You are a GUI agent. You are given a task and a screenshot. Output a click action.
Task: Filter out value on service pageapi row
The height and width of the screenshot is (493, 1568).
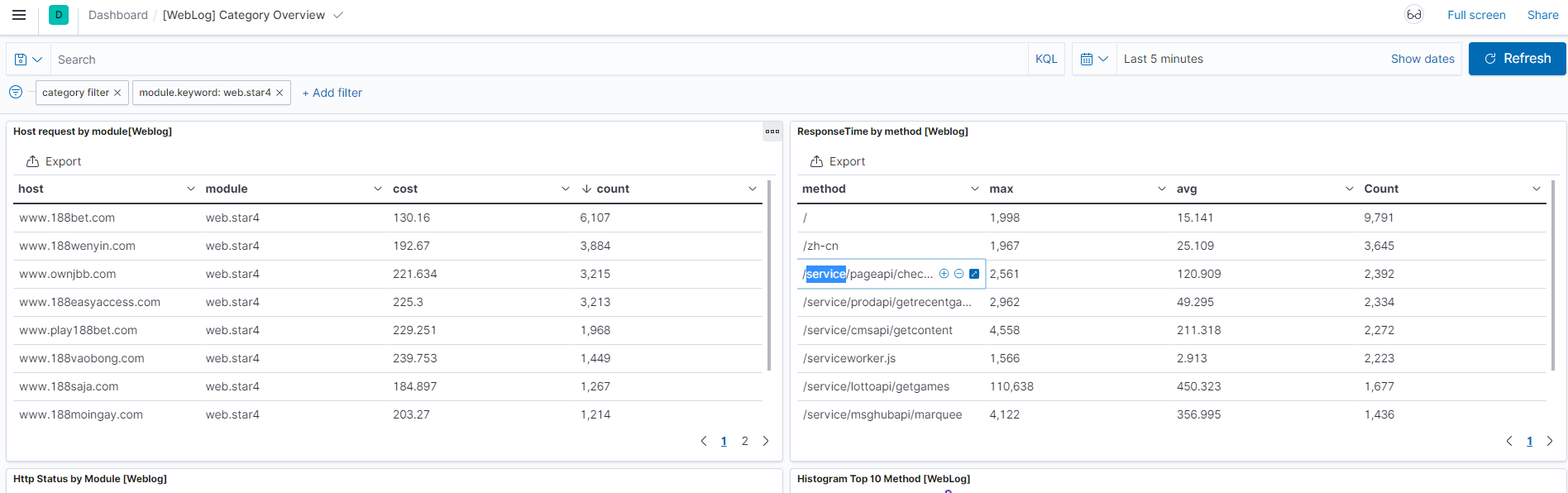(x=958, y=274)
